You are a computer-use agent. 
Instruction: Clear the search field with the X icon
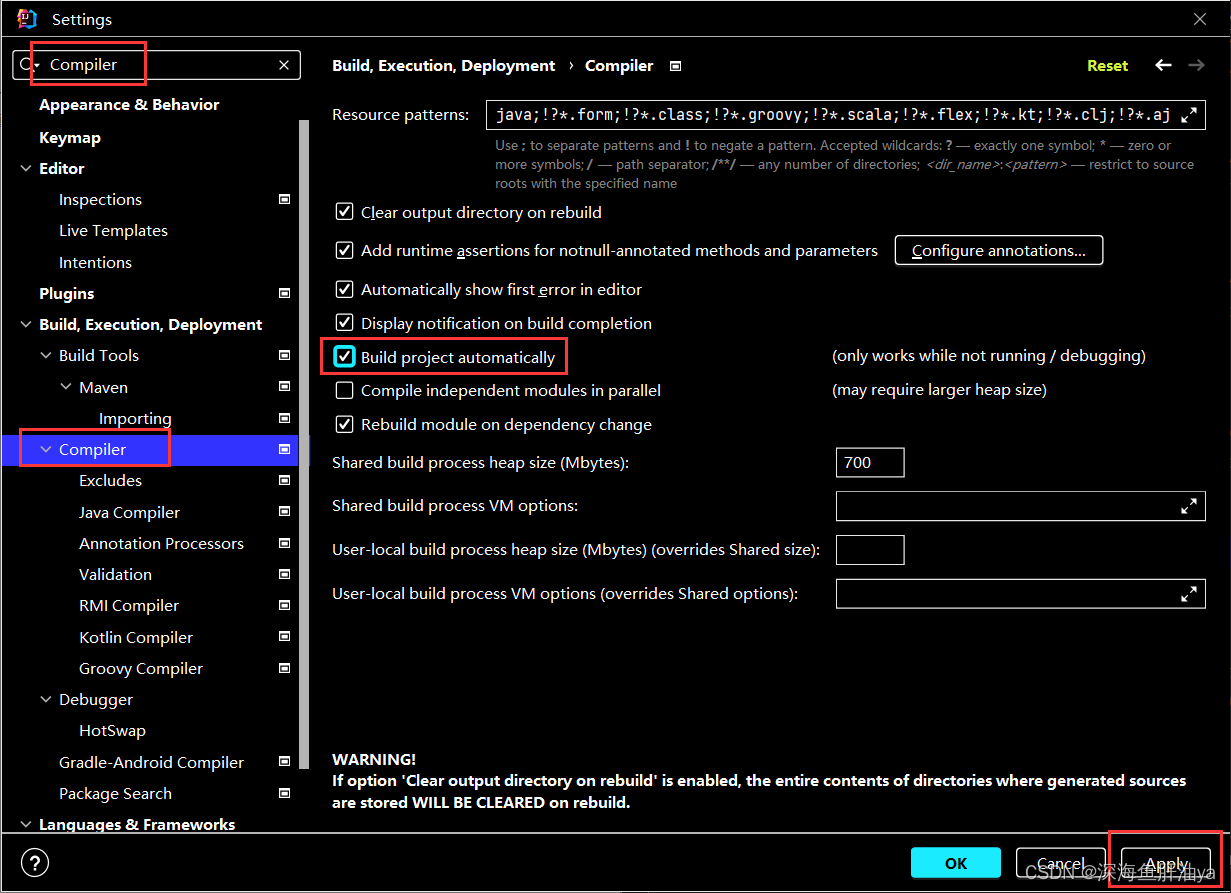[x=283, y=64]
